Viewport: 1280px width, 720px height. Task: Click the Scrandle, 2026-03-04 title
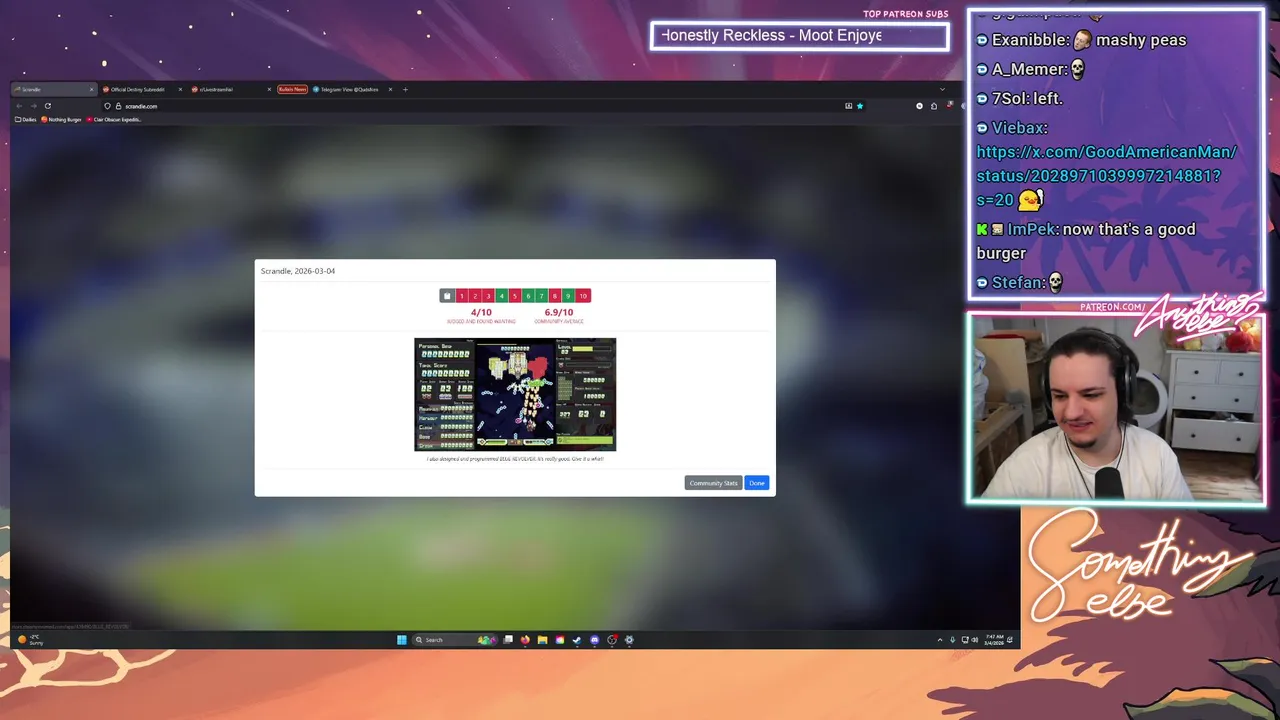coord(298,271)
